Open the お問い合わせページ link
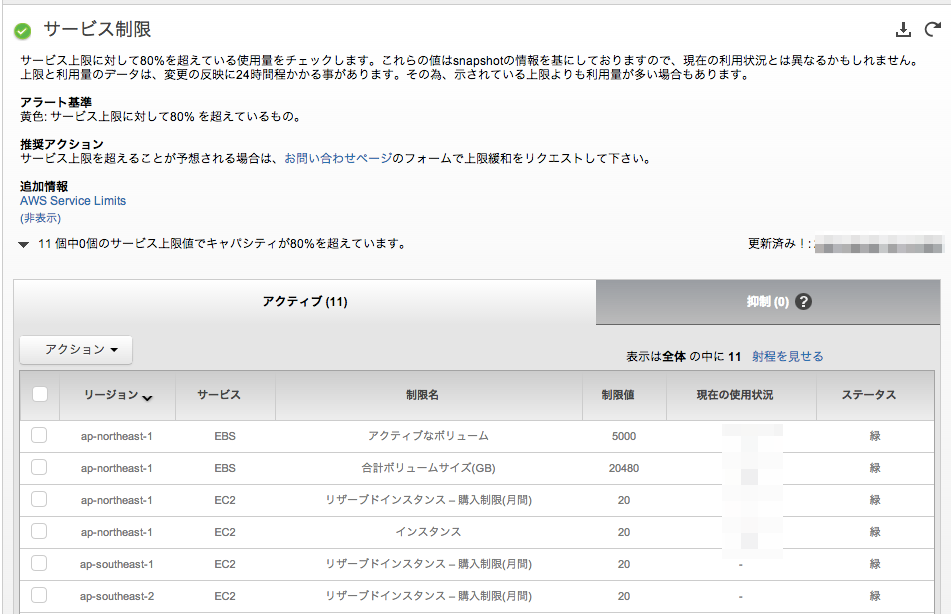 tap(338, 158)
